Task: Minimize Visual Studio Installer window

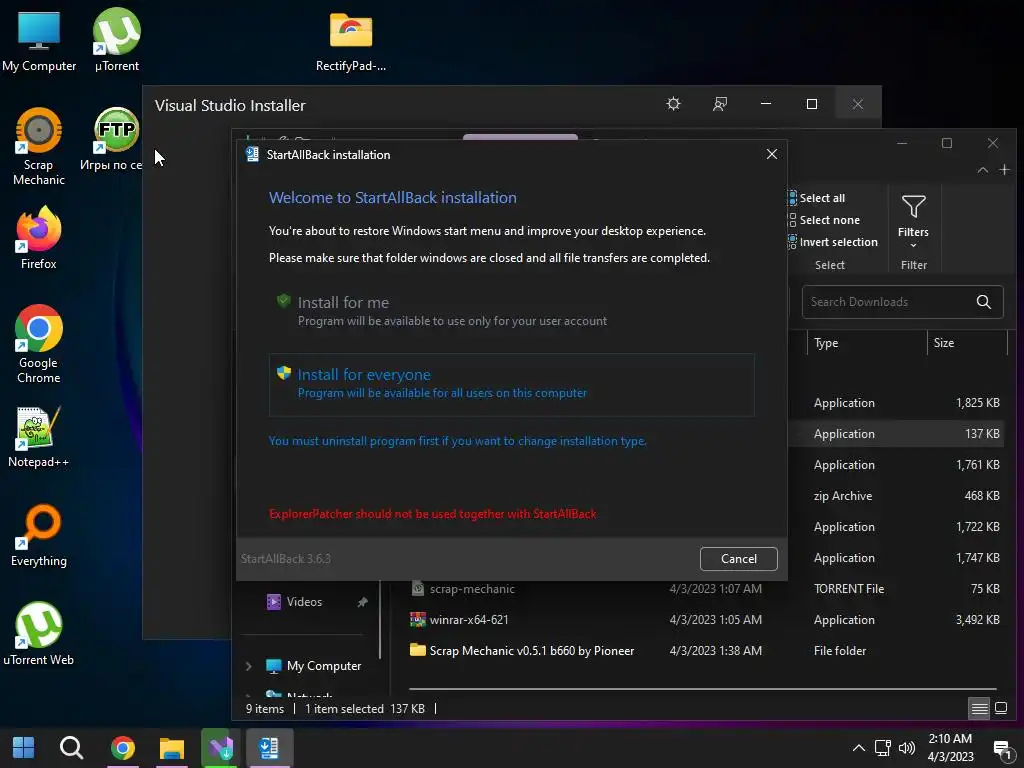Action: [766, 104]
